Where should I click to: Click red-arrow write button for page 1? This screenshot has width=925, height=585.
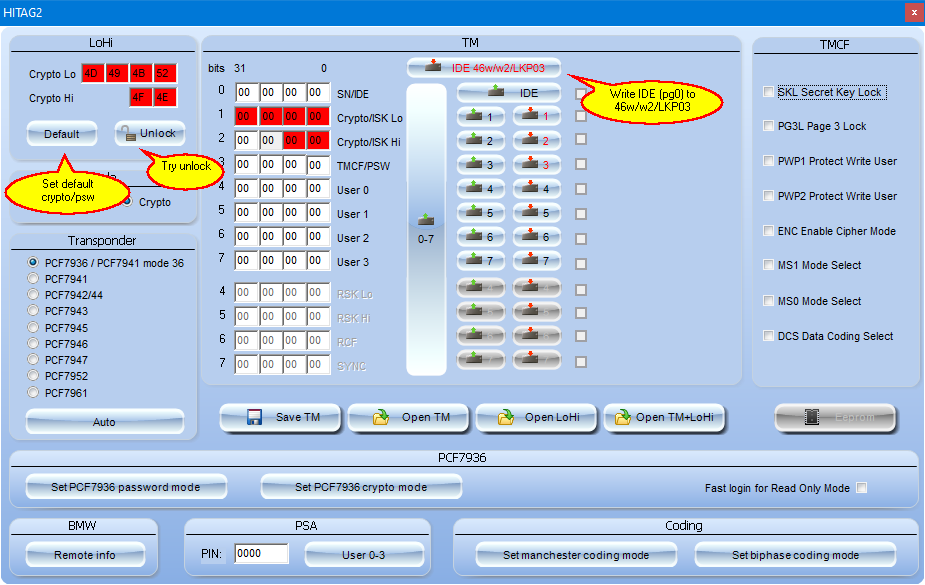(537, 117)
